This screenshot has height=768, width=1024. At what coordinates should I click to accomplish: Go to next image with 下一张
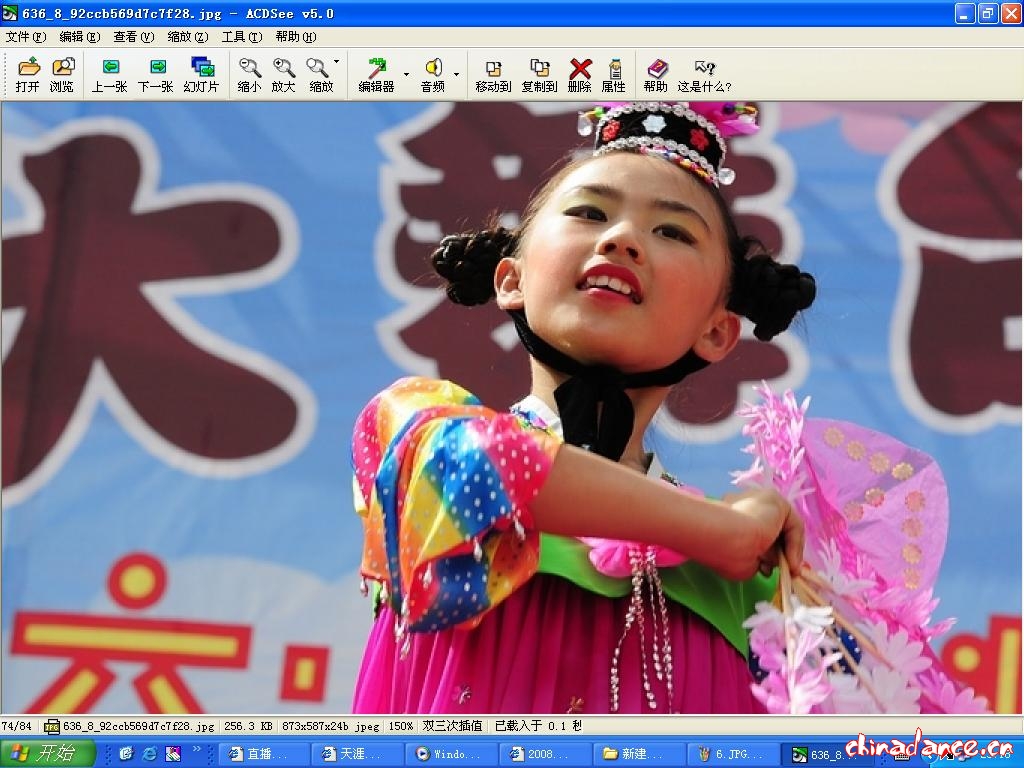pos(155,74)
